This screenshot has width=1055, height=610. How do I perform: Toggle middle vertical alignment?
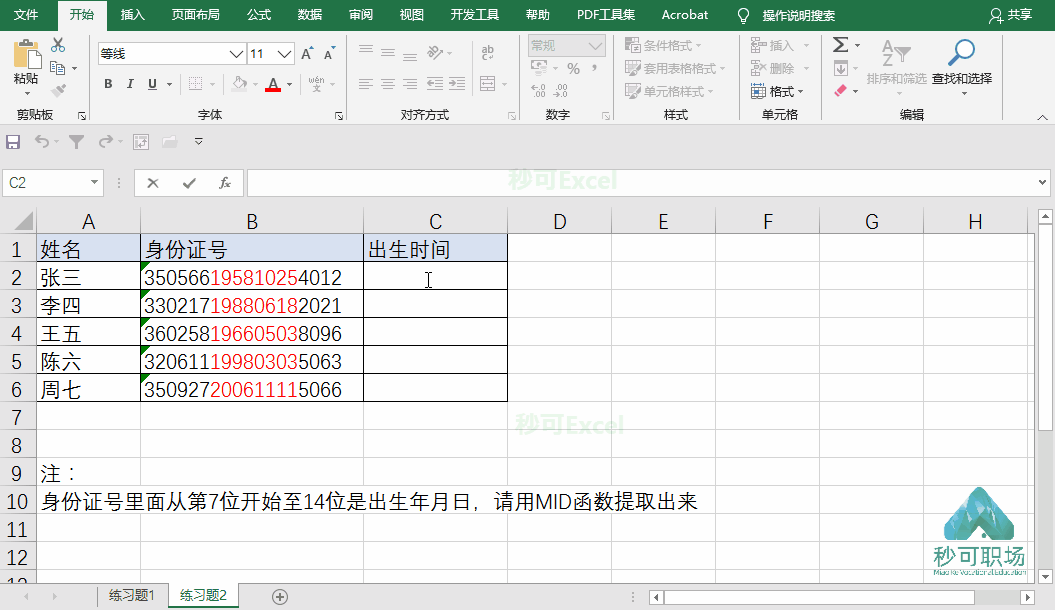[x=388, y=52]
